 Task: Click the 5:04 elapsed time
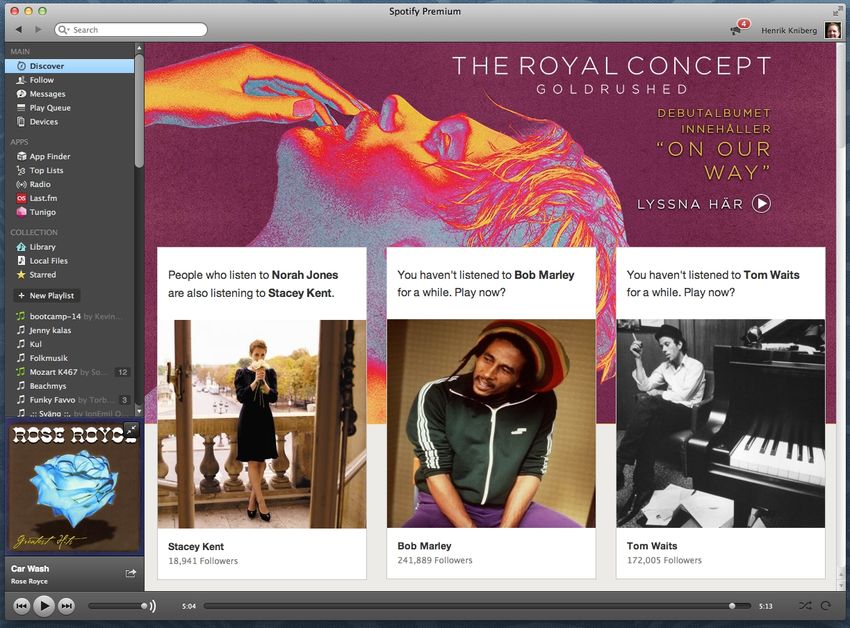[x=189, y=606]
